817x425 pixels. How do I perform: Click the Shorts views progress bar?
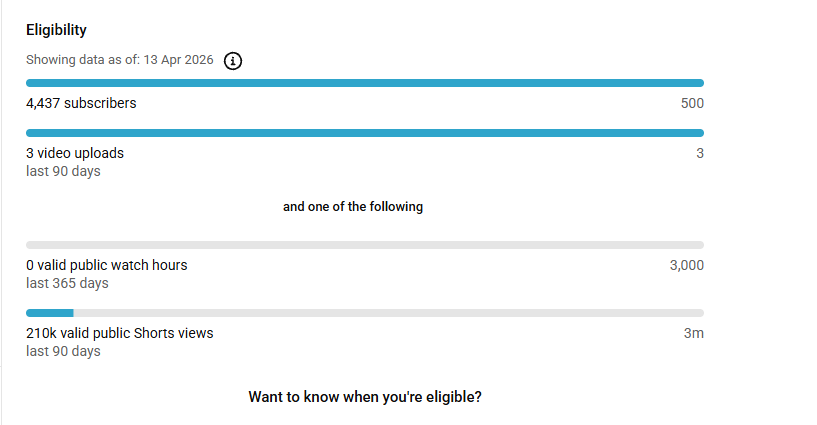(x=365, y=313)
